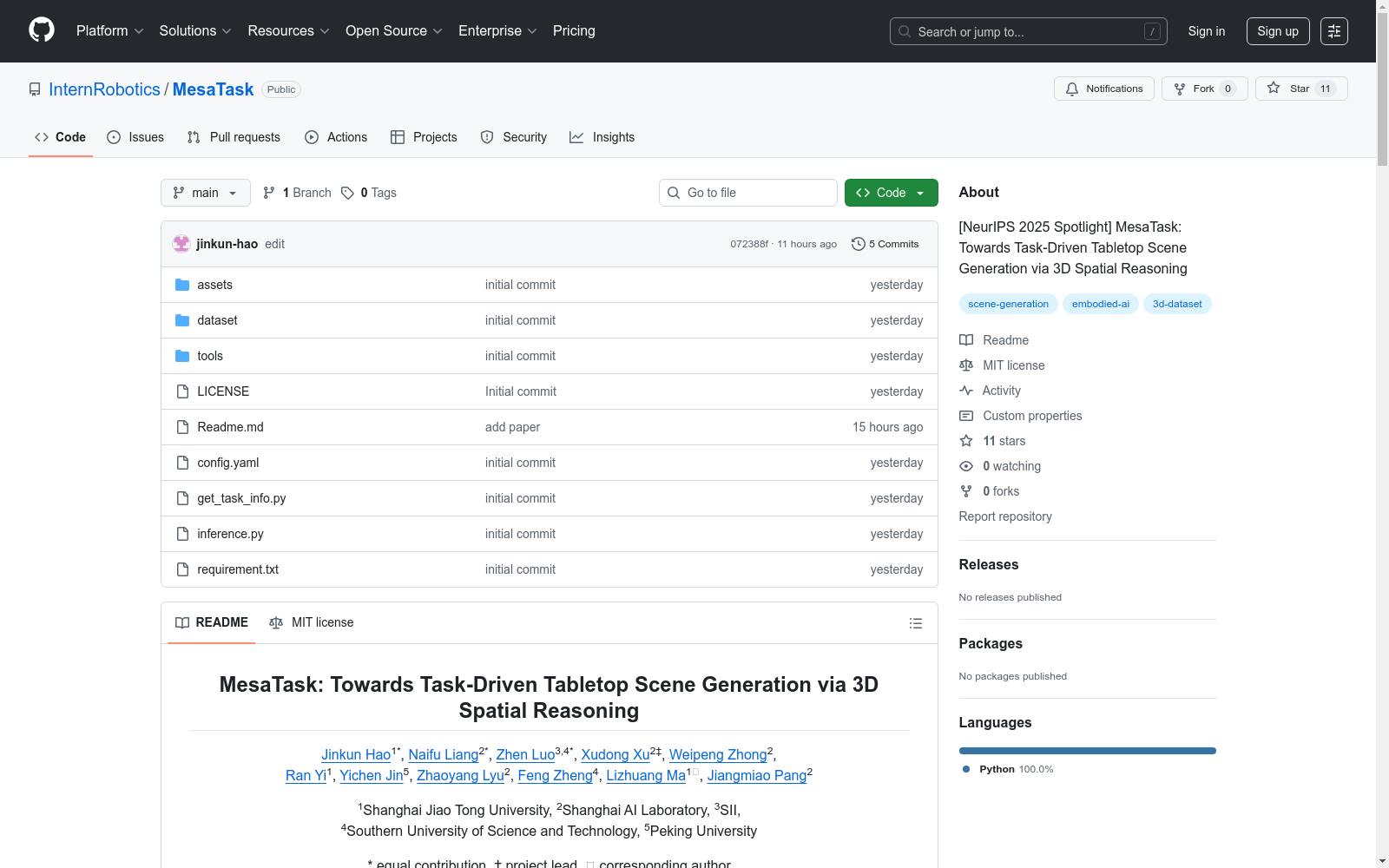
Task: Open the InternRobotics organization link
Action: pyautogui.click(x=105, y=89)
